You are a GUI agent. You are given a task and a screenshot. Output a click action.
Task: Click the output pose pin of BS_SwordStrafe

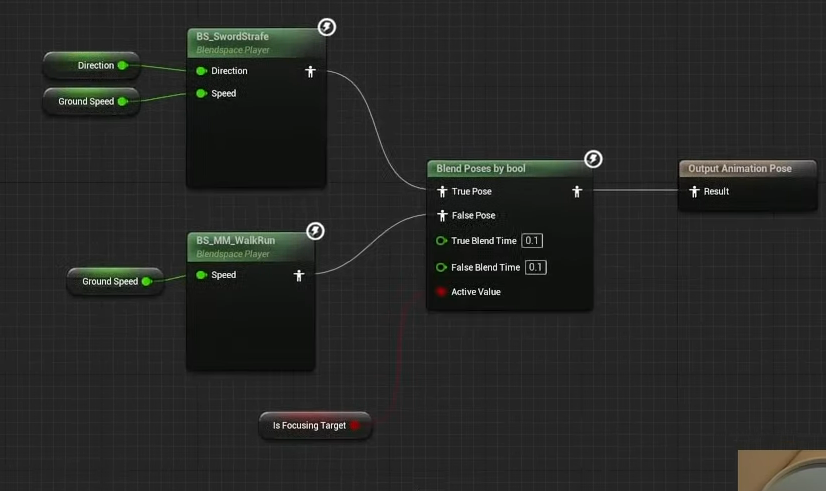(x=310, y=71)
